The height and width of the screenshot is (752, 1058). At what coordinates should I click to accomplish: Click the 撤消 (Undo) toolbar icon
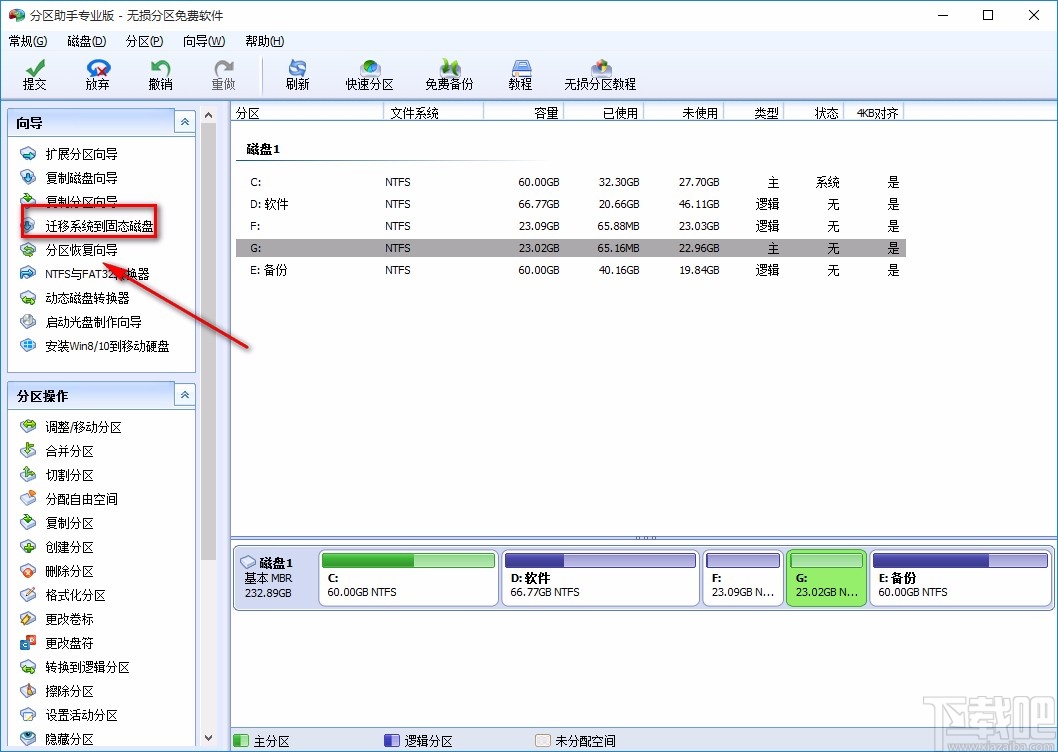(x=161, y=75)
